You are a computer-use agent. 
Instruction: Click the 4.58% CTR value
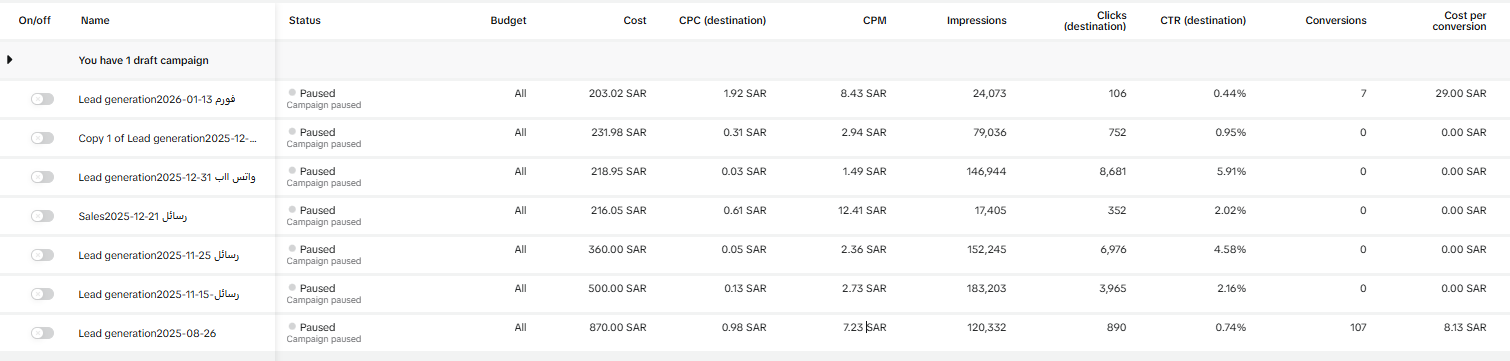[1230, 249]
